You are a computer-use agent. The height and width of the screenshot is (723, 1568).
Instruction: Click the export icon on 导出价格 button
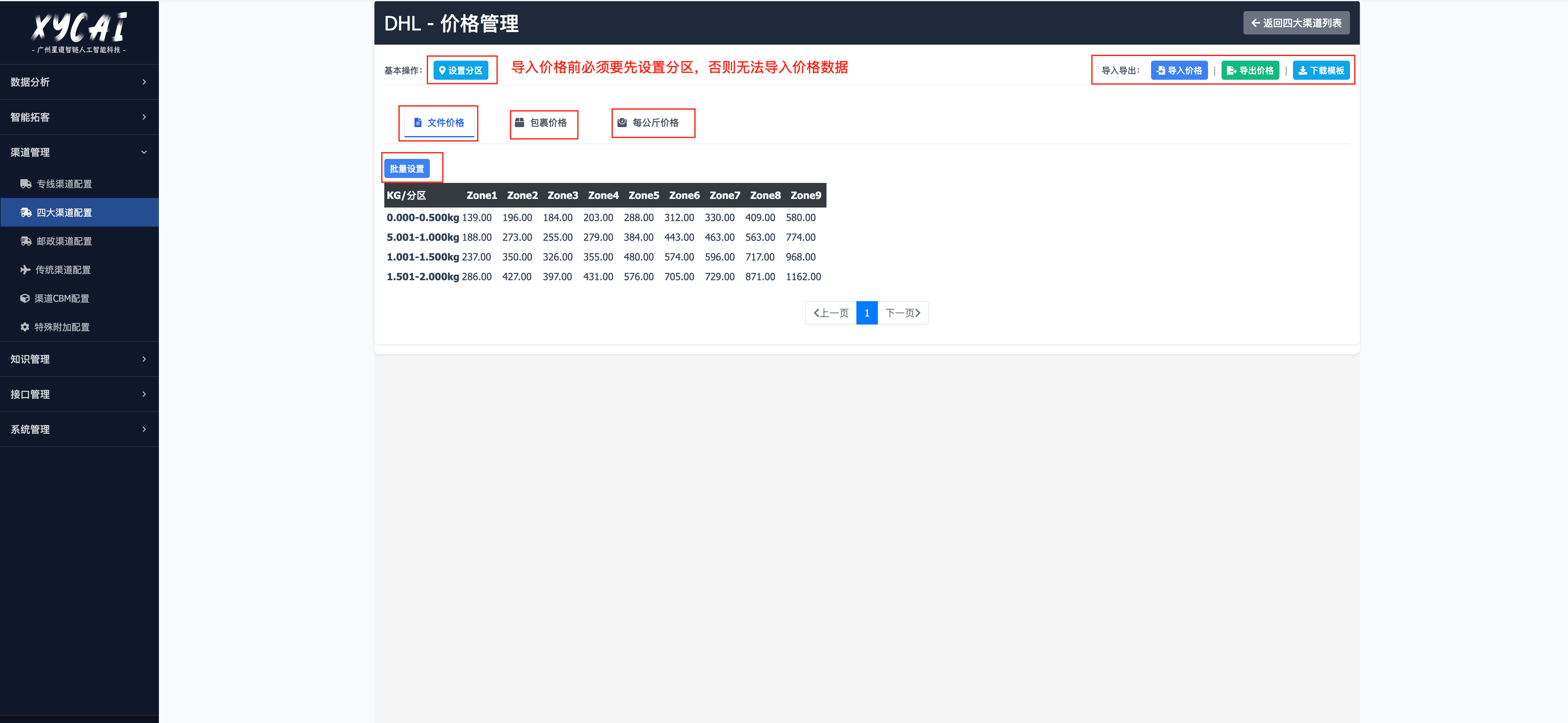(x=1231, y=71)
